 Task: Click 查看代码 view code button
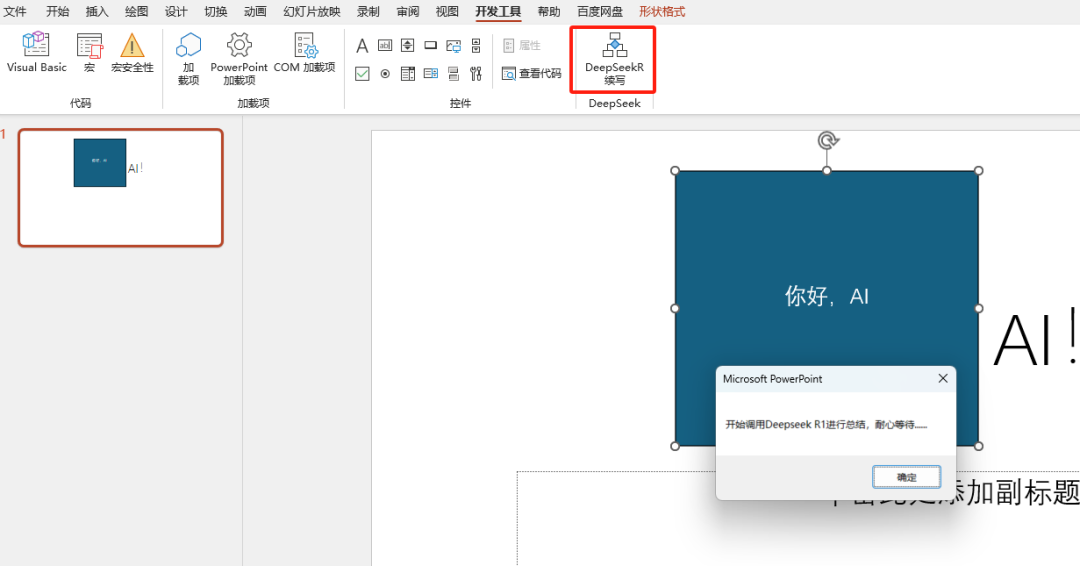tap(531, 74)
